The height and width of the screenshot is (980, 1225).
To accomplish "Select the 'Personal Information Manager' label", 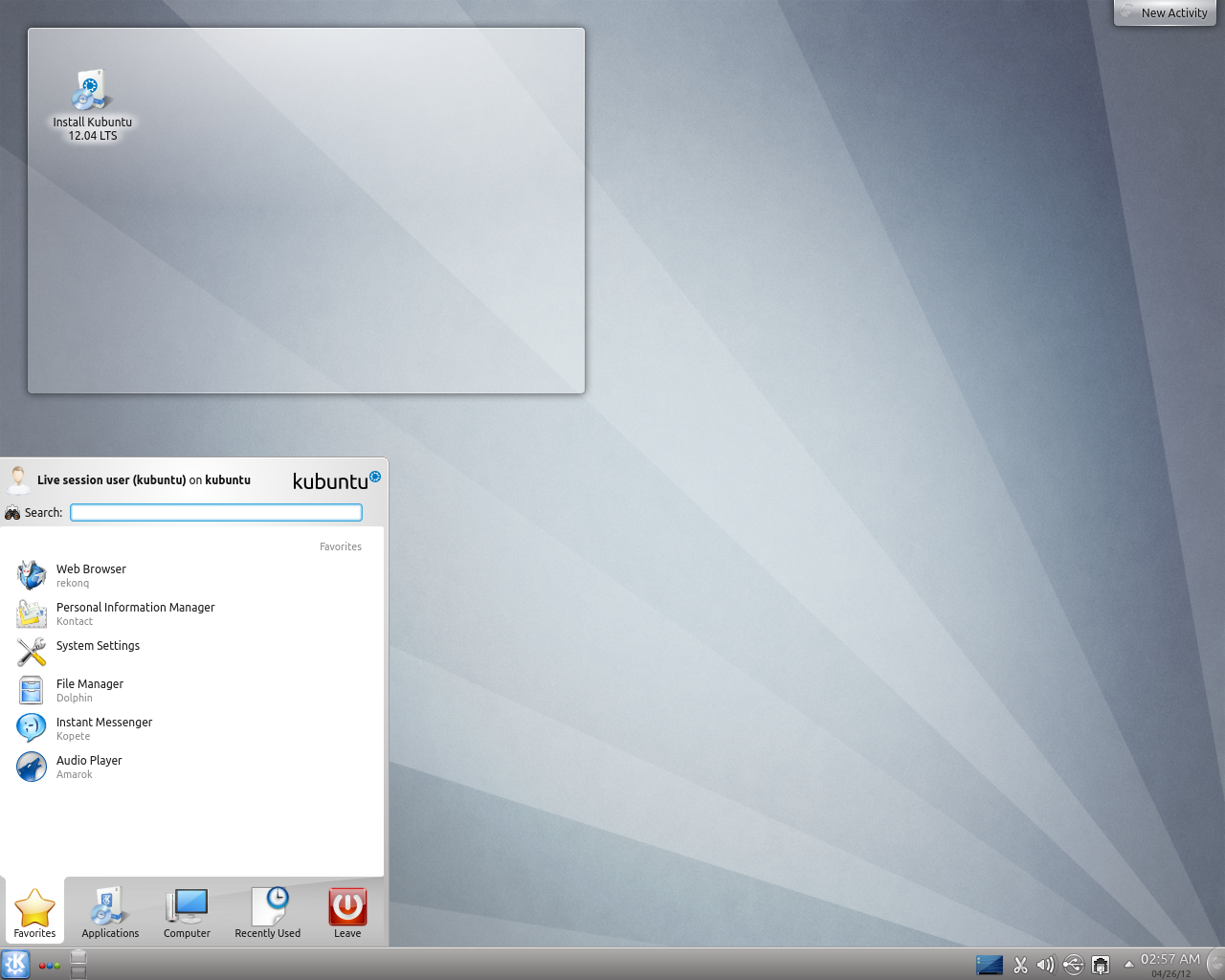I will 136,608.
